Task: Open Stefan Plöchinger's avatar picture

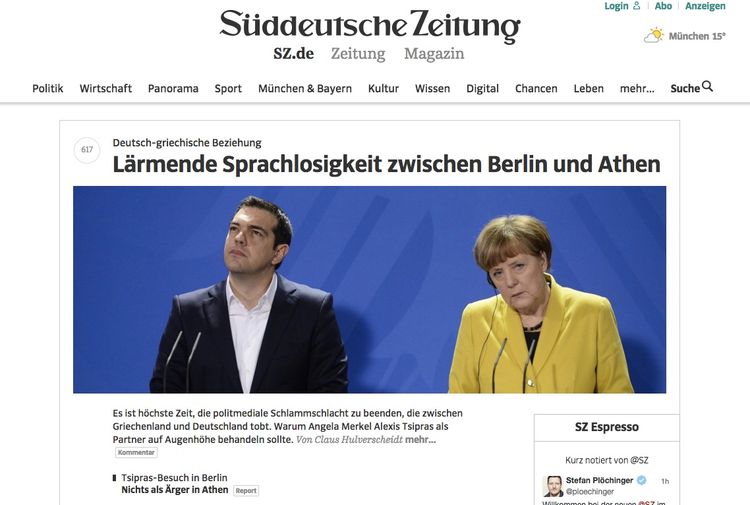Action: click(552, 486)
